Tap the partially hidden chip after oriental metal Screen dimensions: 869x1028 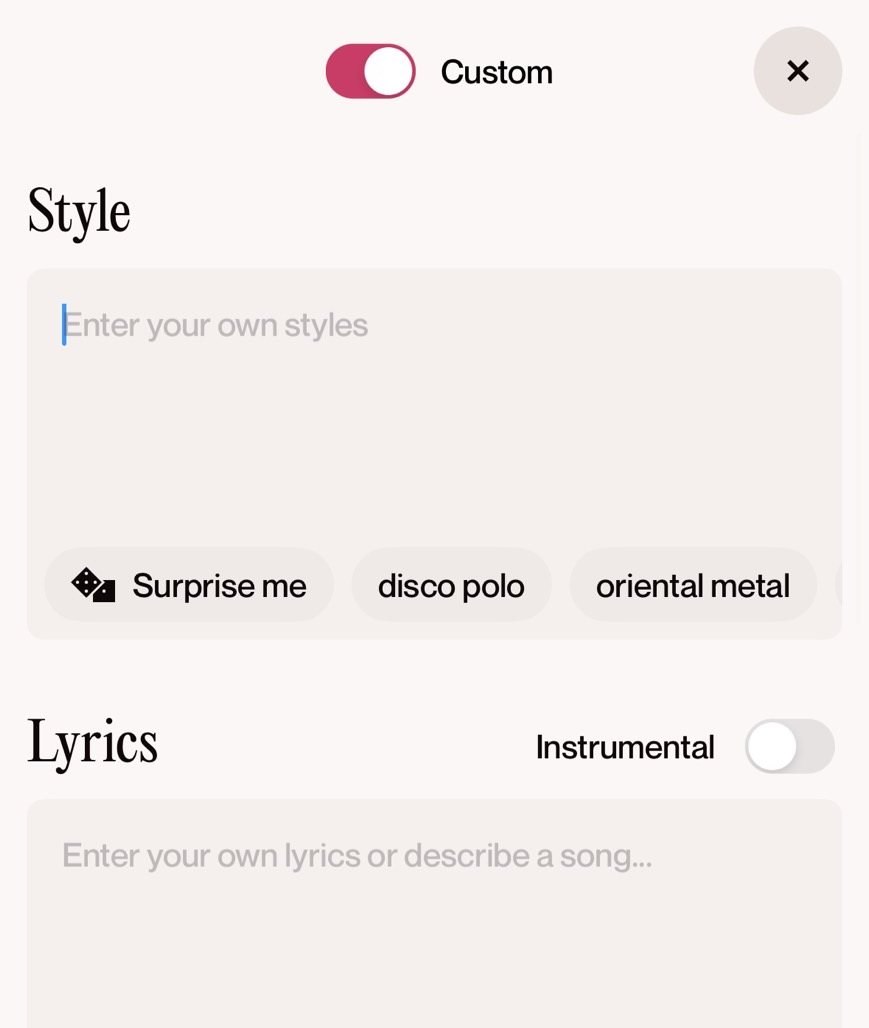point(838,585)
